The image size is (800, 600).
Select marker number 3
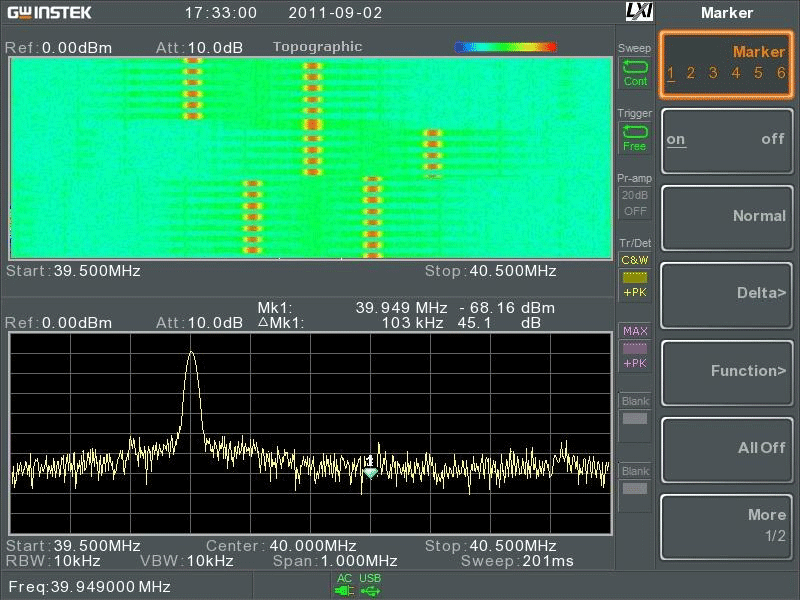point(713,73)
